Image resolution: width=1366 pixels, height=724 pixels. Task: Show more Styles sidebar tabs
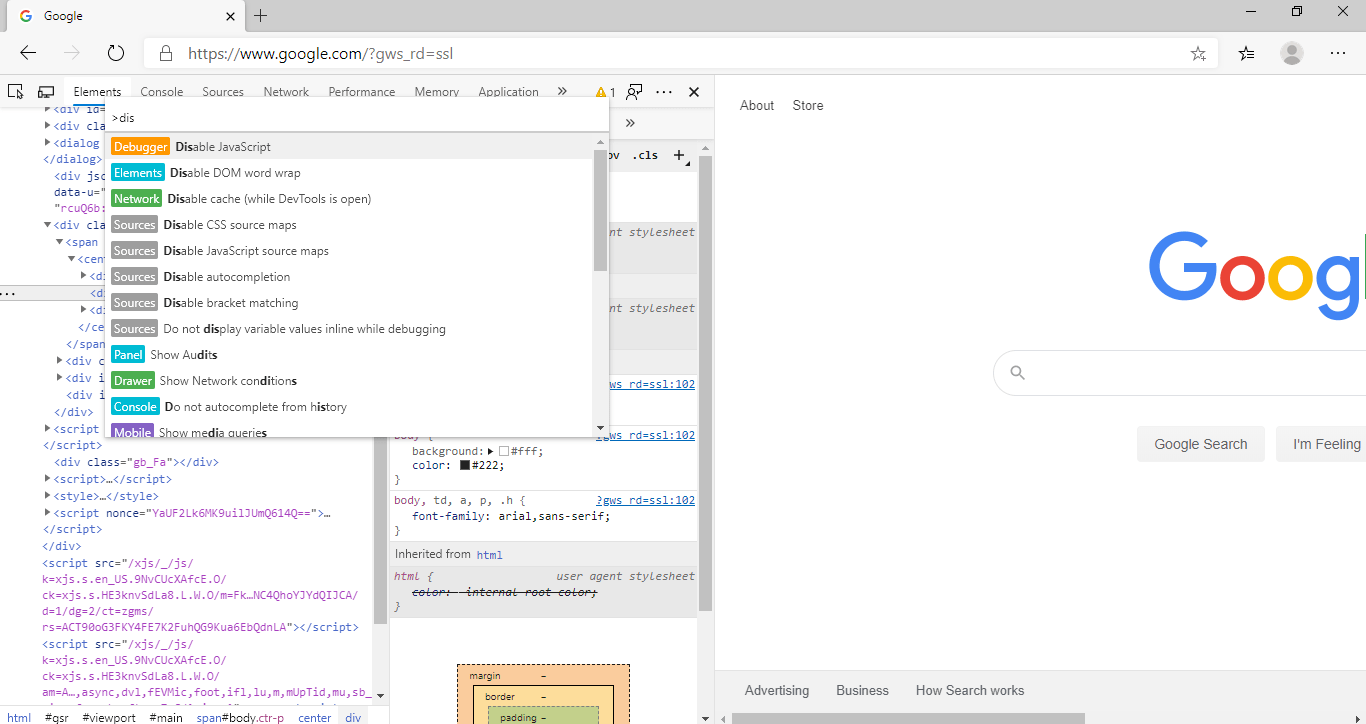coord(630,123)
